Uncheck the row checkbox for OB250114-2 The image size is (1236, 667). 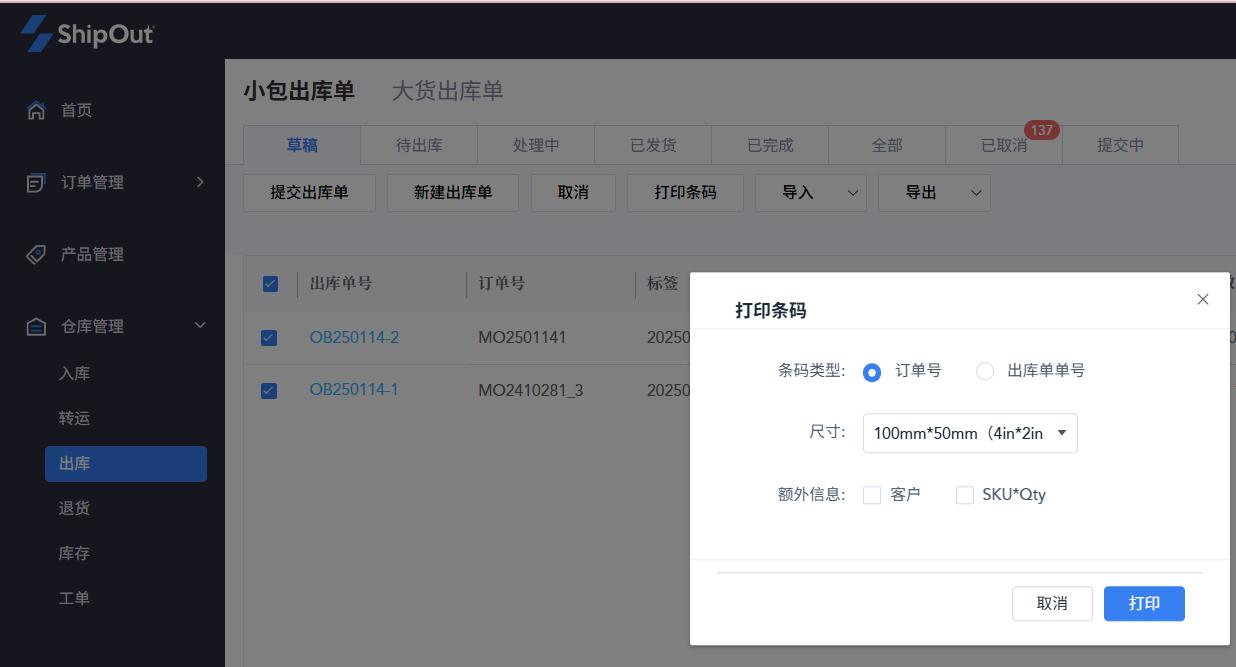tap(269, 338)
